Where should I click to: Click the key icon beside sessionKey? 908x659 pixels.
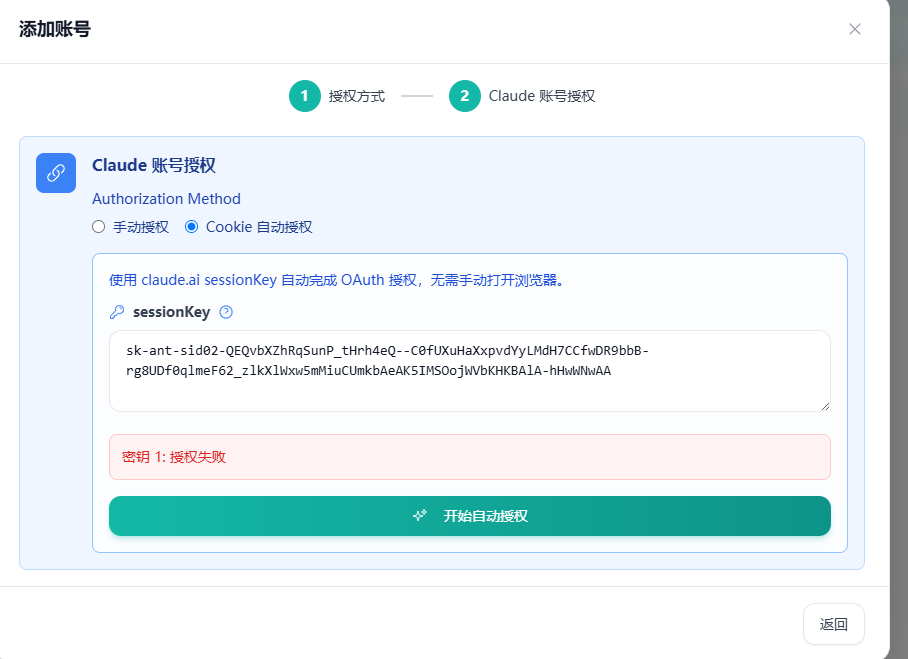(117, 312)
